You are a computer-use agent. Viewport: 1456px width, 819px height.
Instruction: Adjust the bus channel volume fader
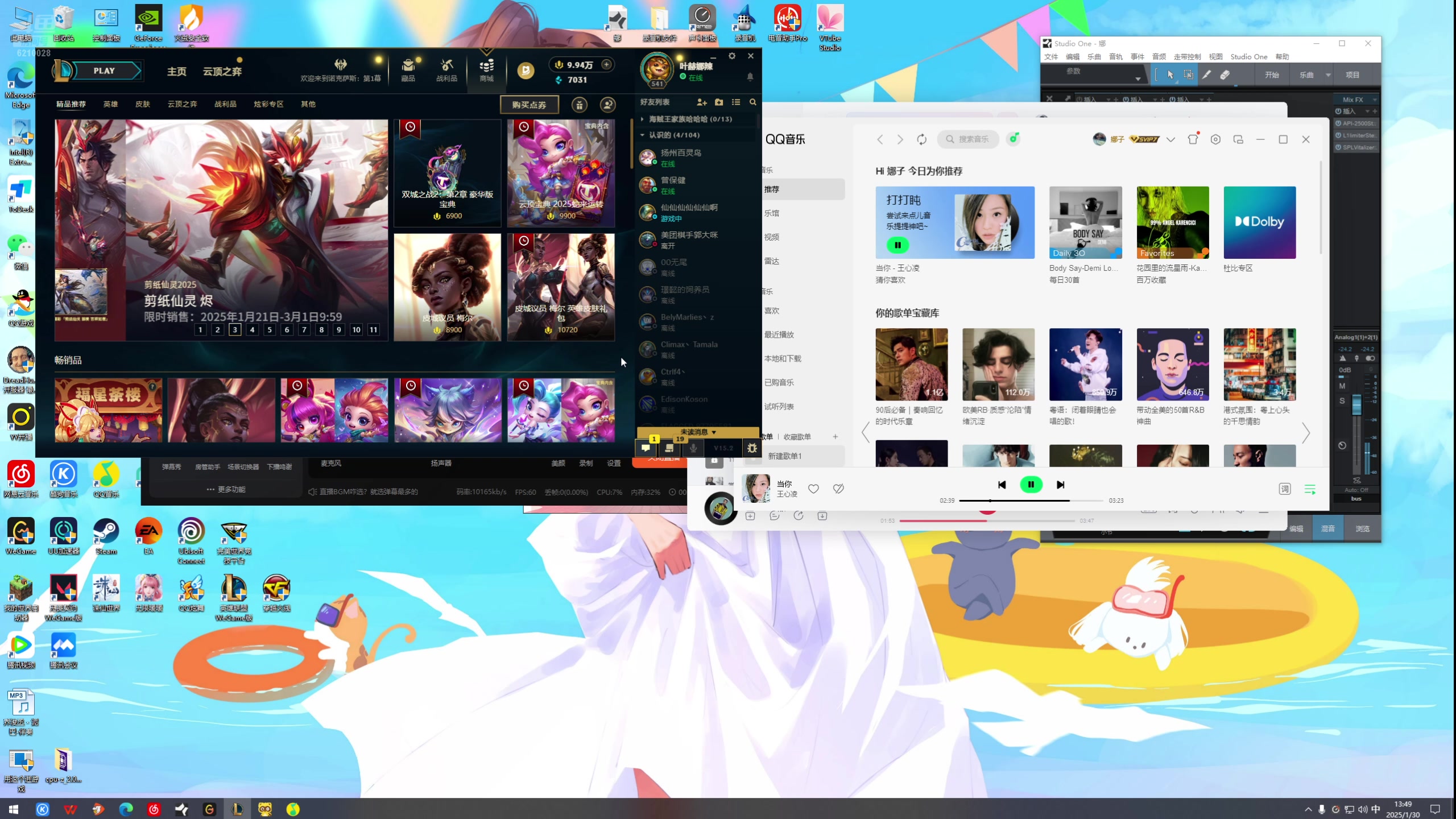pos(1356,404)
